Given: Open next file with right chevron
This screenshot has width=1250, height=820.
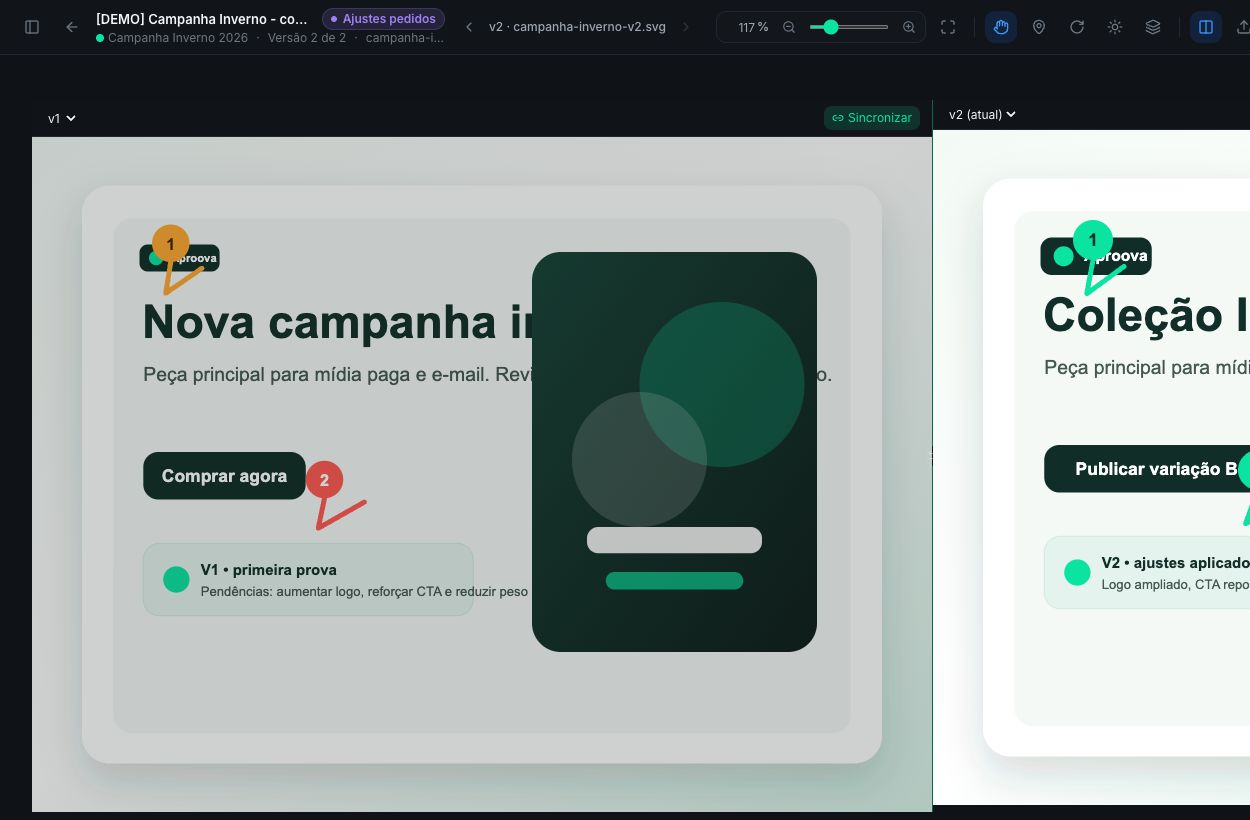Looking at the screenshot, I should [x=686, y=27].
